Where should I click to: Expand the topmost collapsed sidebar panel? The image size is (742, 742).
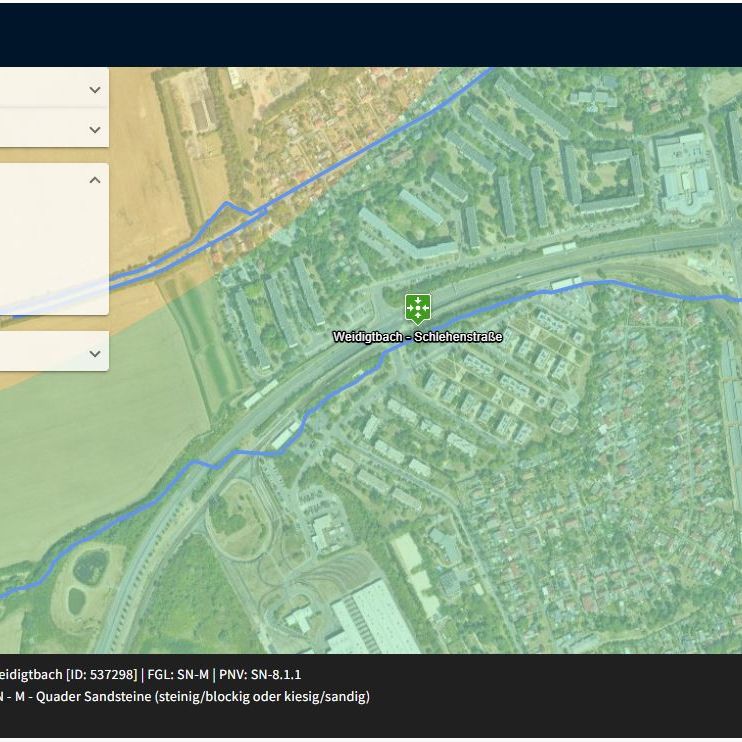pos(95,89)
